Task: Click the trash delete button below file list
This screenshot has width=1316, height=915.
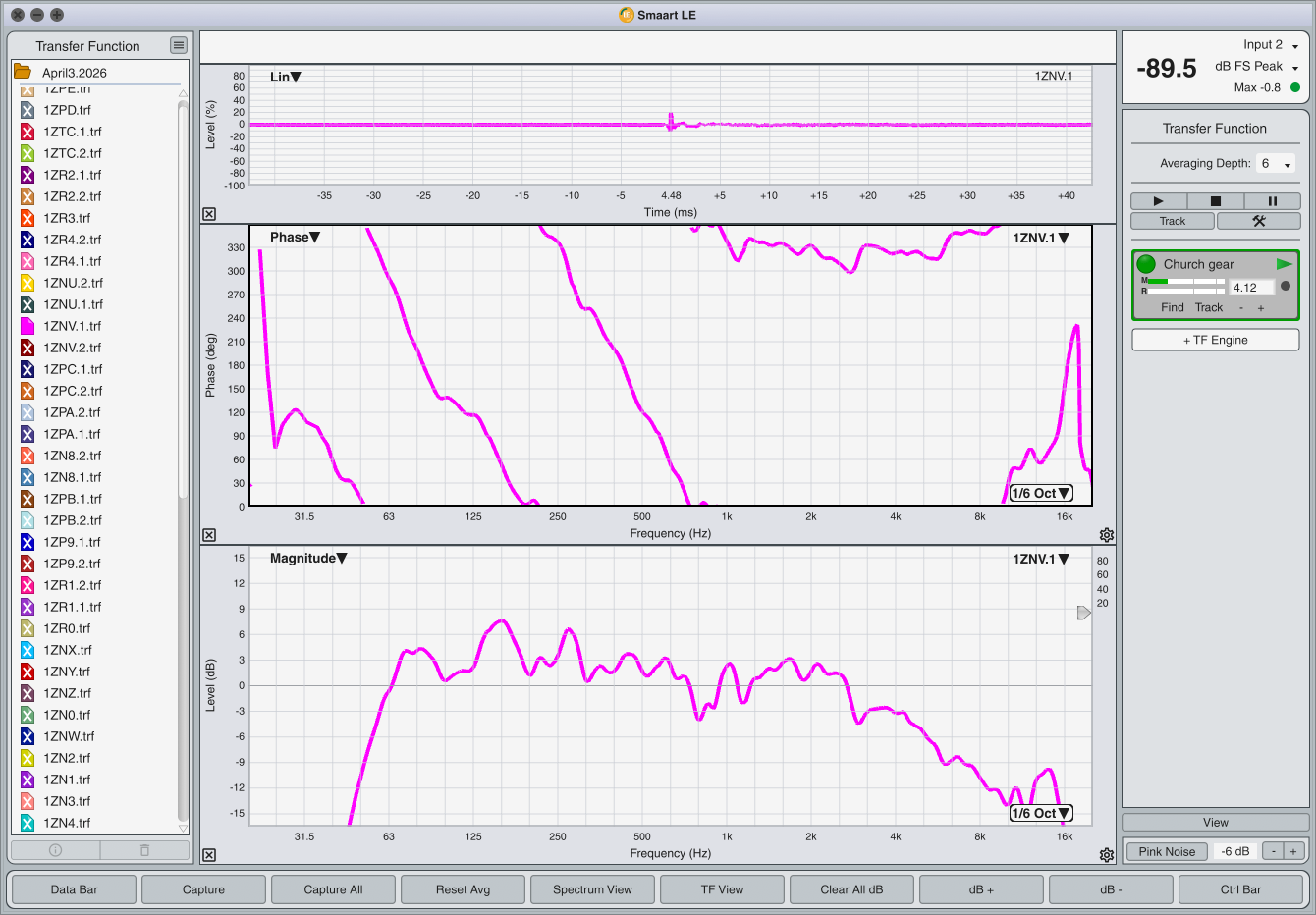Action: tap(144, 850)
